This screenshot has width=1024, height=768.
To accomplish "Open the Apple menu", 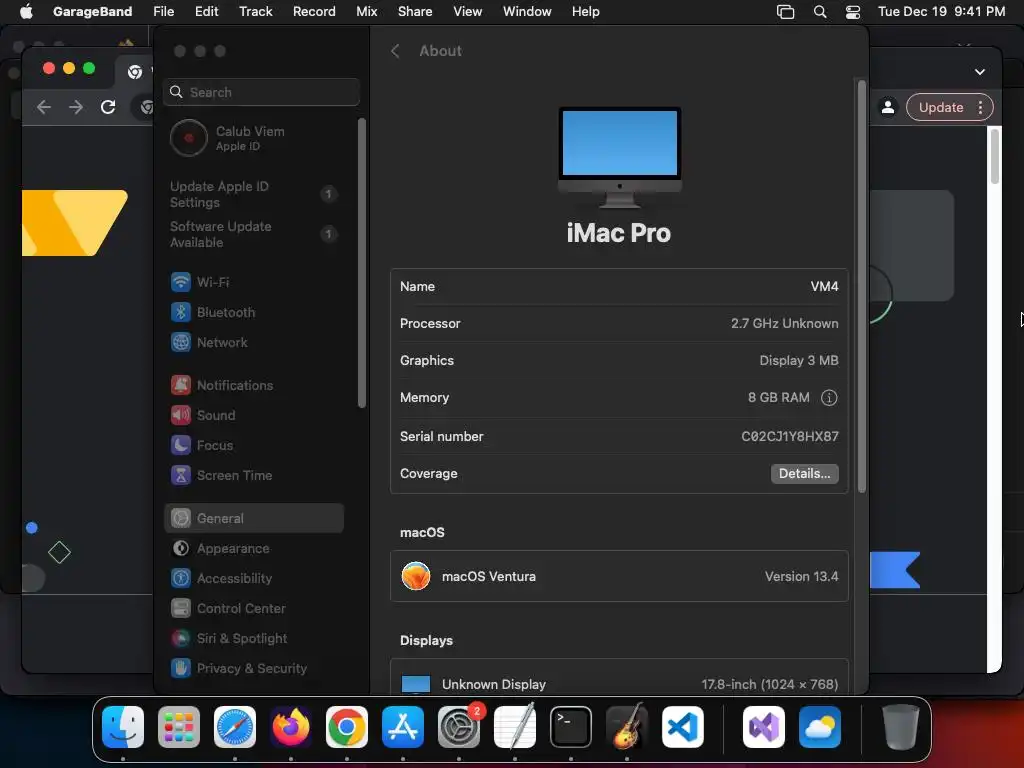I will click(26, 11).
